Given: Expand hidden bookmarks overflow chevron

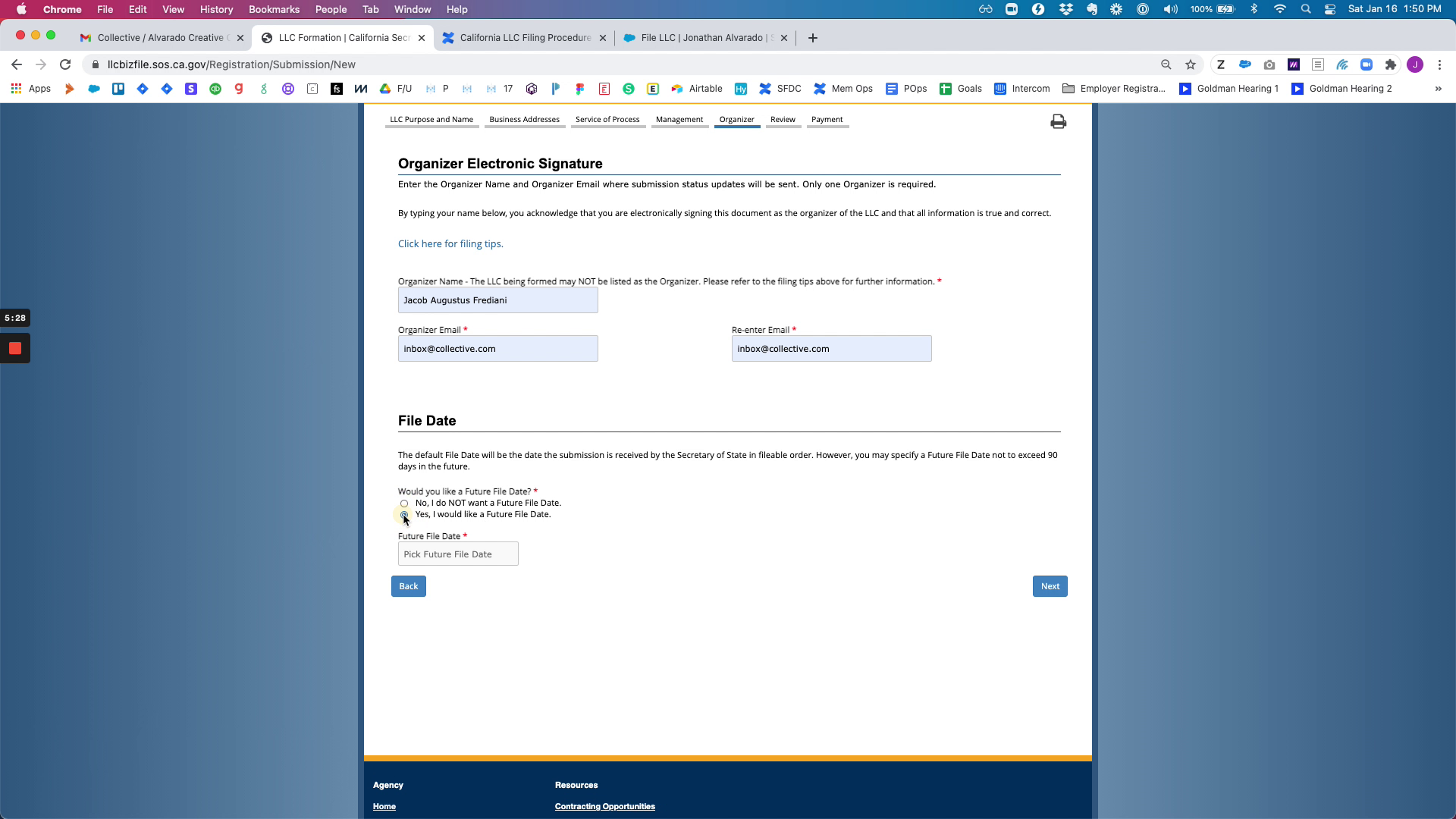Looking at the screenshot, I should [x=1438, y=89].
